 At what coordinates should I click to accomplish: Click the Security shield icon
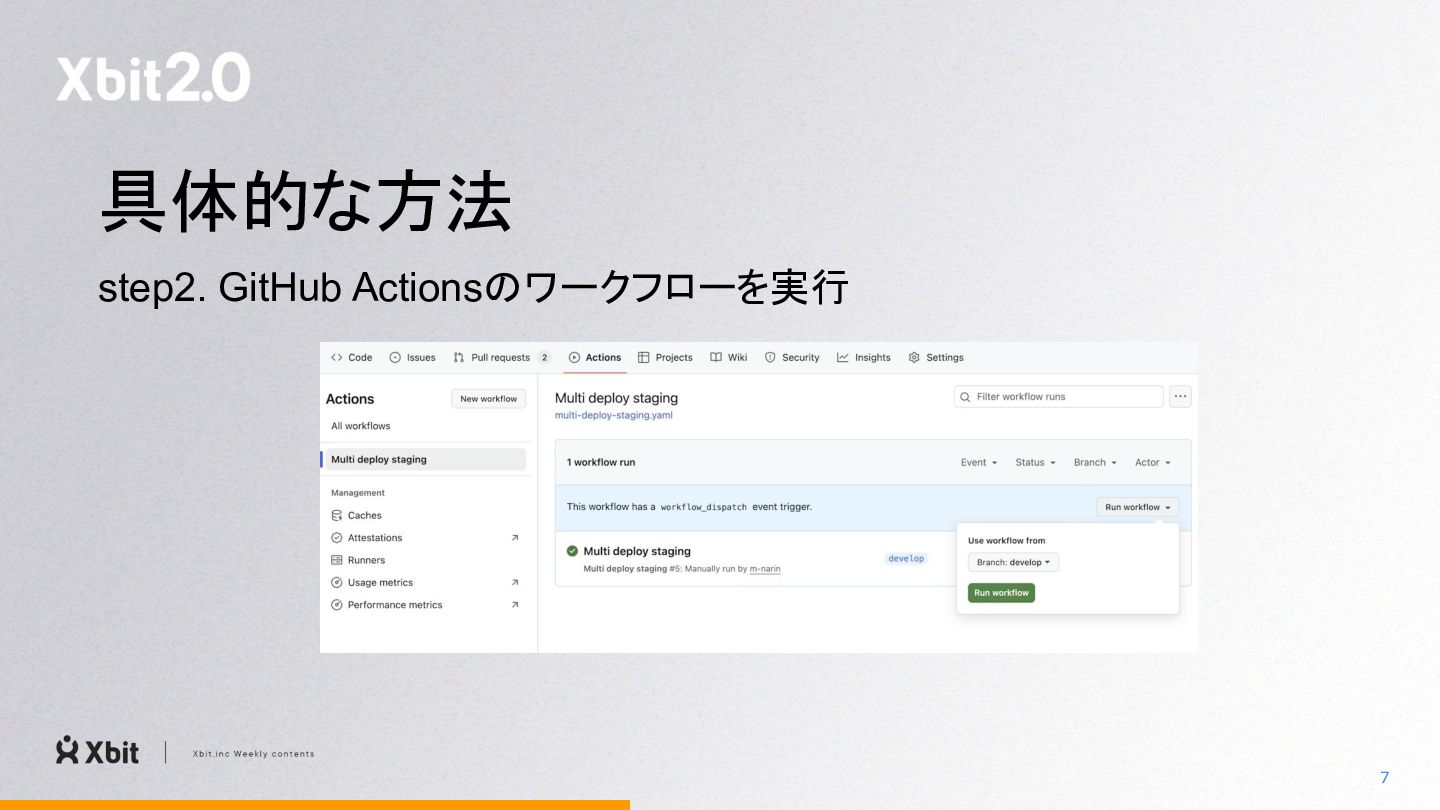(x=770, y=357)
